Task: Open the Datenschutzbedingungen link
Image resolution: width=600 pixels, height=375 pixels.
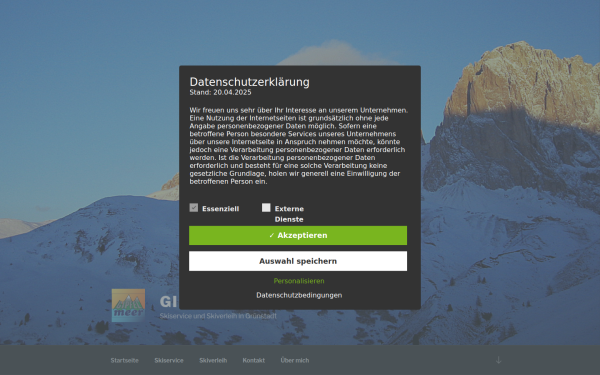Action: tap(299, 295)
